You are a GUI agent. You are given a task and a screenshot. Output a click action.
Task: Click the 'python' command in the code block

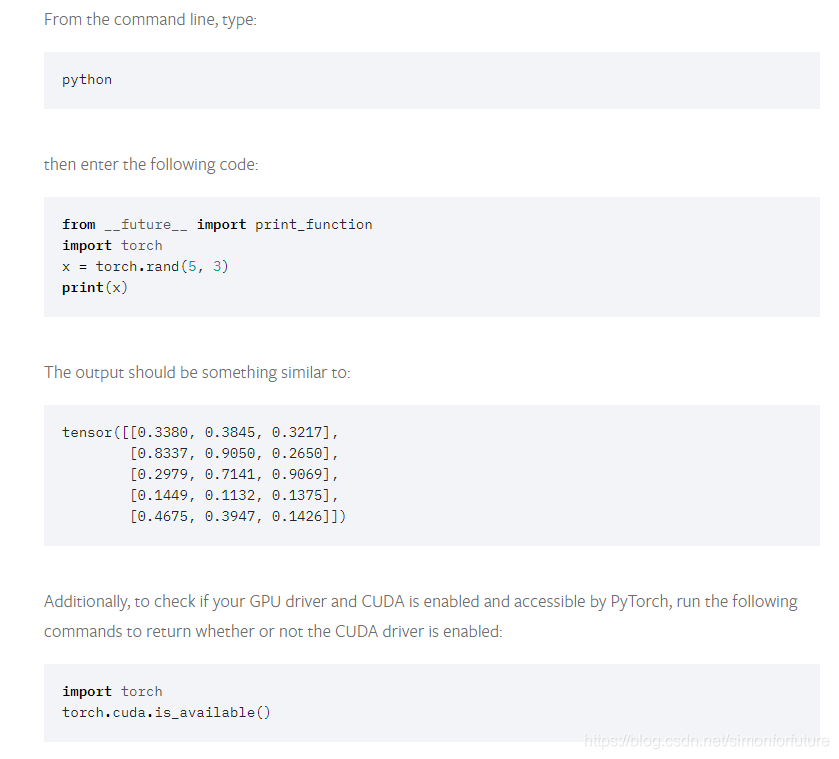(87, 80)
